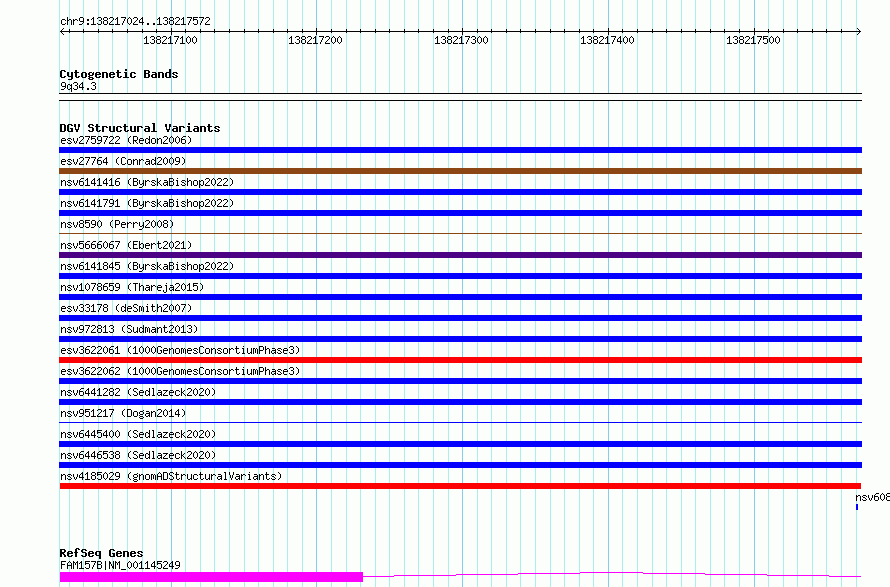Image resolution: width=890 pixels, height=587 pixels.
Task: Click the right arrow on coordinate ruler
Action: click(x=859, y=32)
